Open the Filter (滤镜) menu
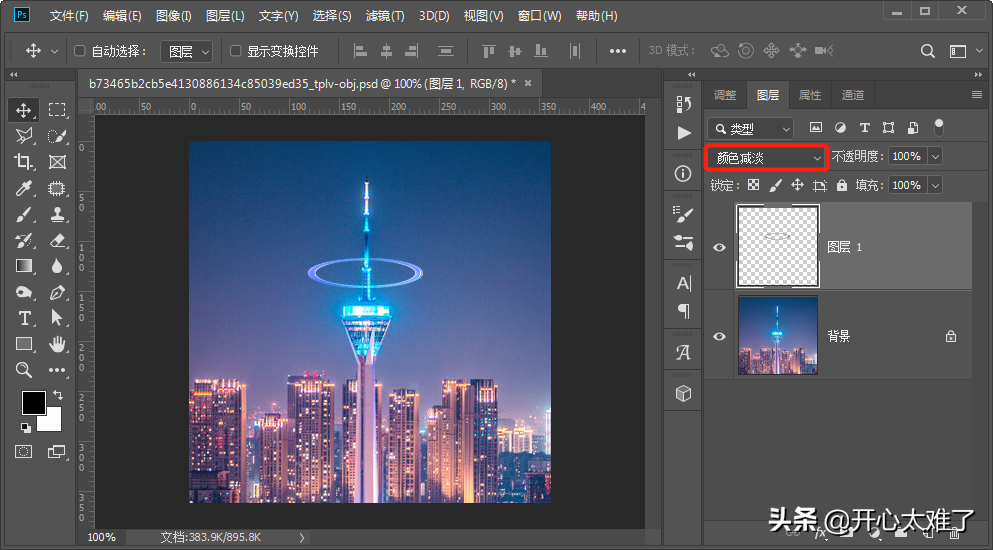993x550 pixels. click(385, 16)
